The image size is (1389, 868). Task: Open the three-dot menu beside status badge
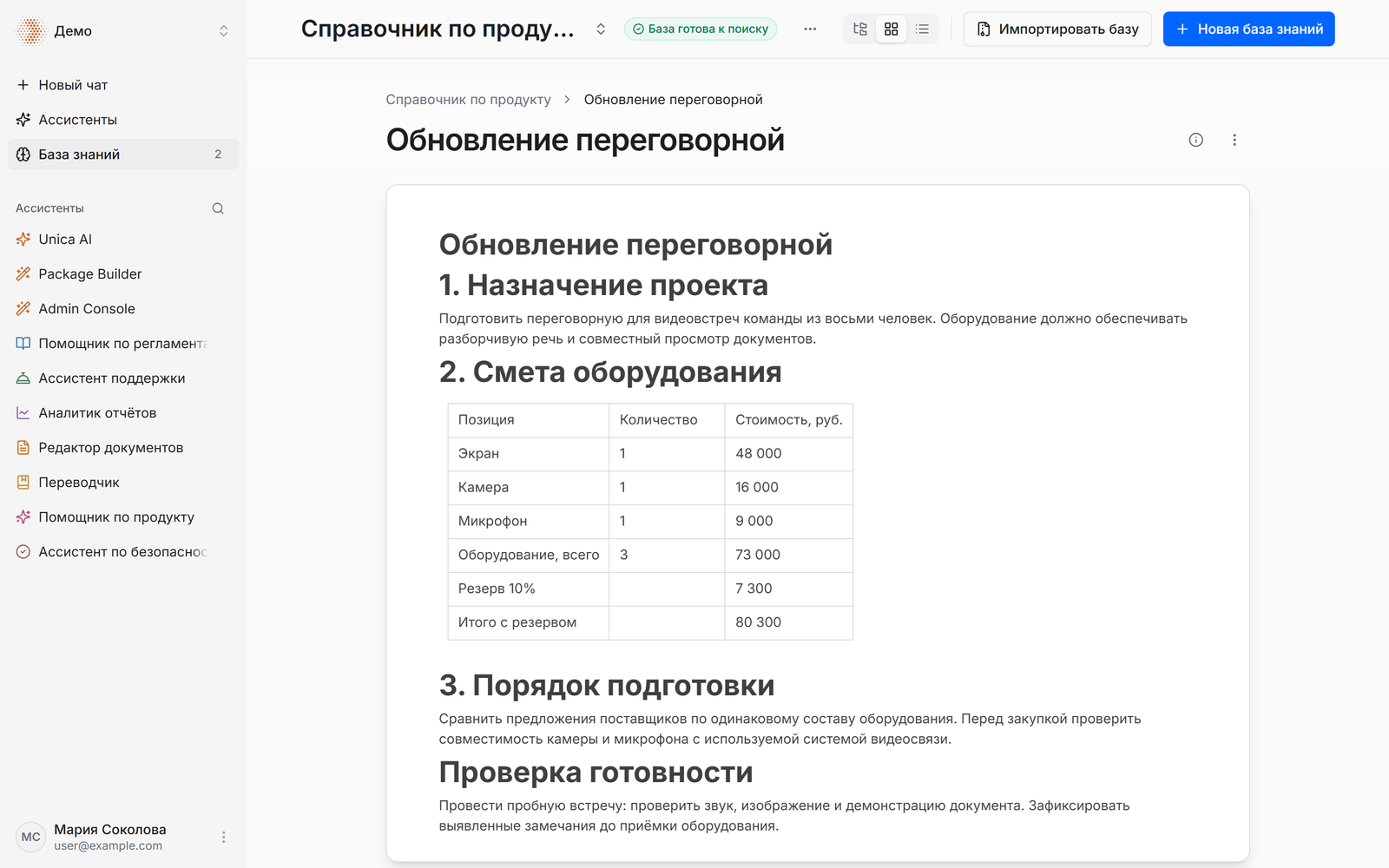tap(810, 29)
